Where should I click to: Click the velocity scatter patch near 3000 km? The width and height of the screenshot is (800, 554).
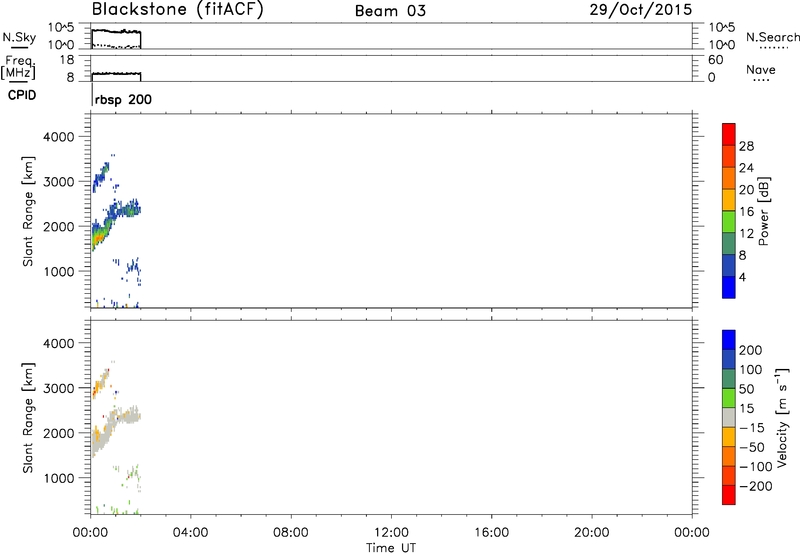101,383
